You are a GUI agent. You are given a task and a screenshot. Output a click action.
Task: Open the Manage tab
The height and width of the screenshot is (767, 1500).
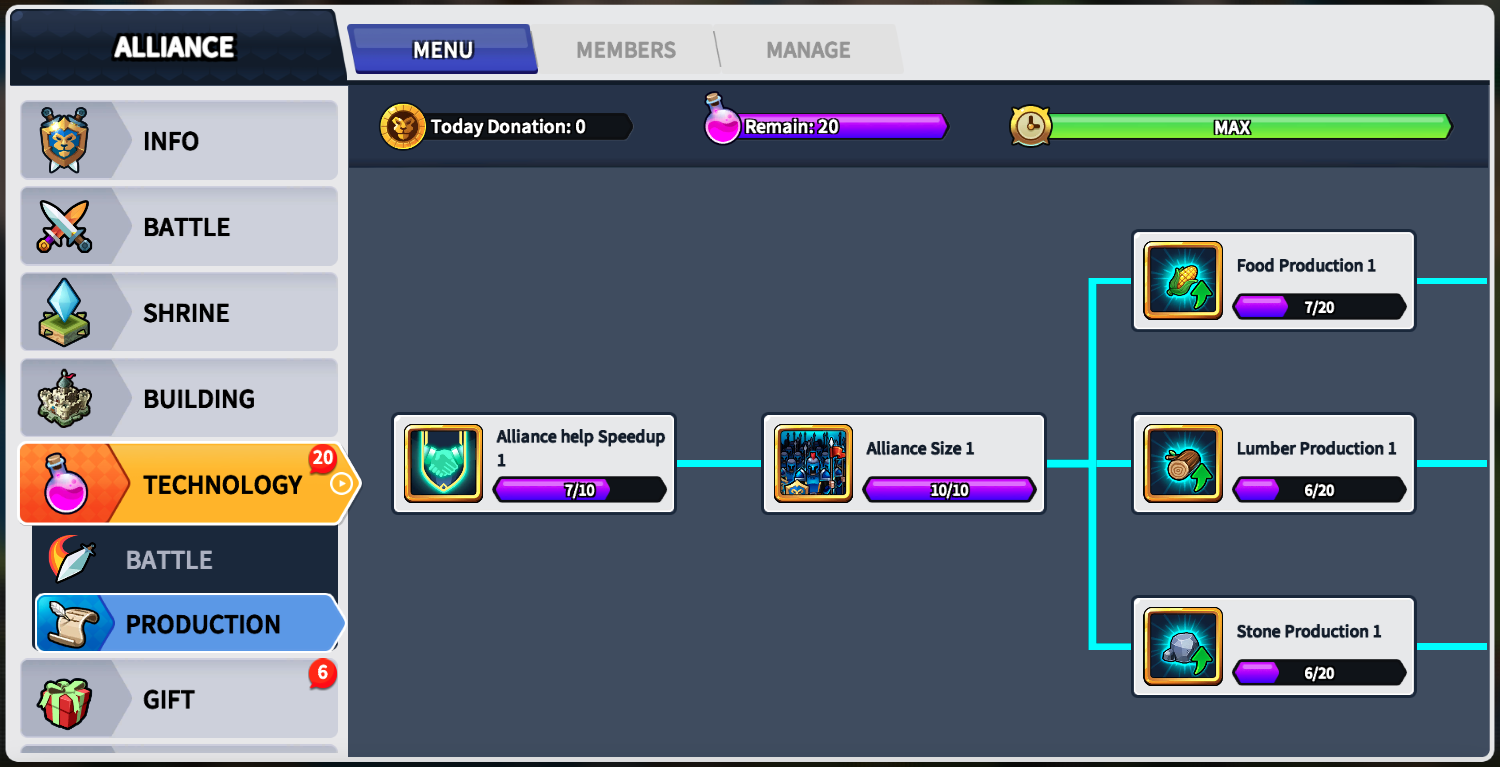808,50
